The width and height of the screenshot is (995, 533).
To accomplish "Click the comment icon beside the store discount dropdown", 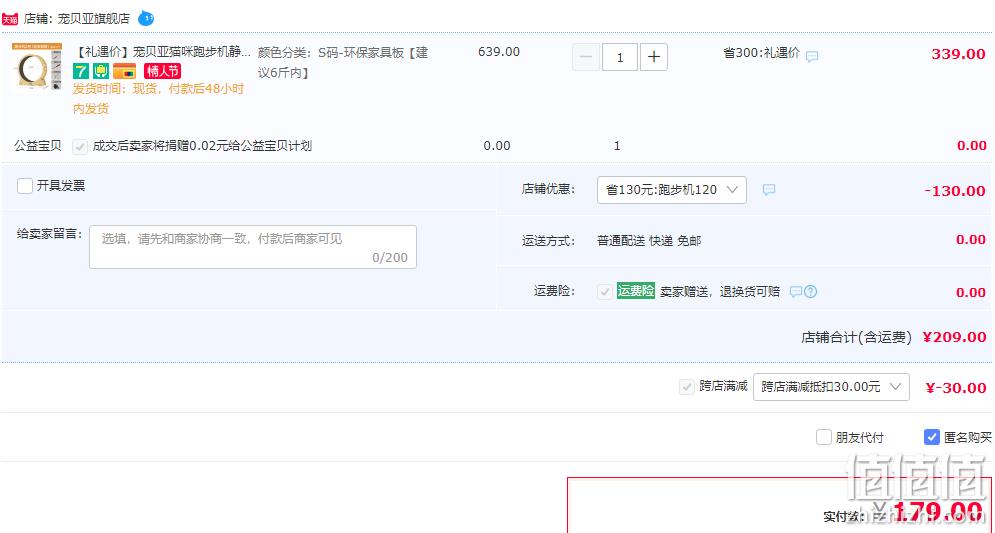I will [x=768, y=189].
